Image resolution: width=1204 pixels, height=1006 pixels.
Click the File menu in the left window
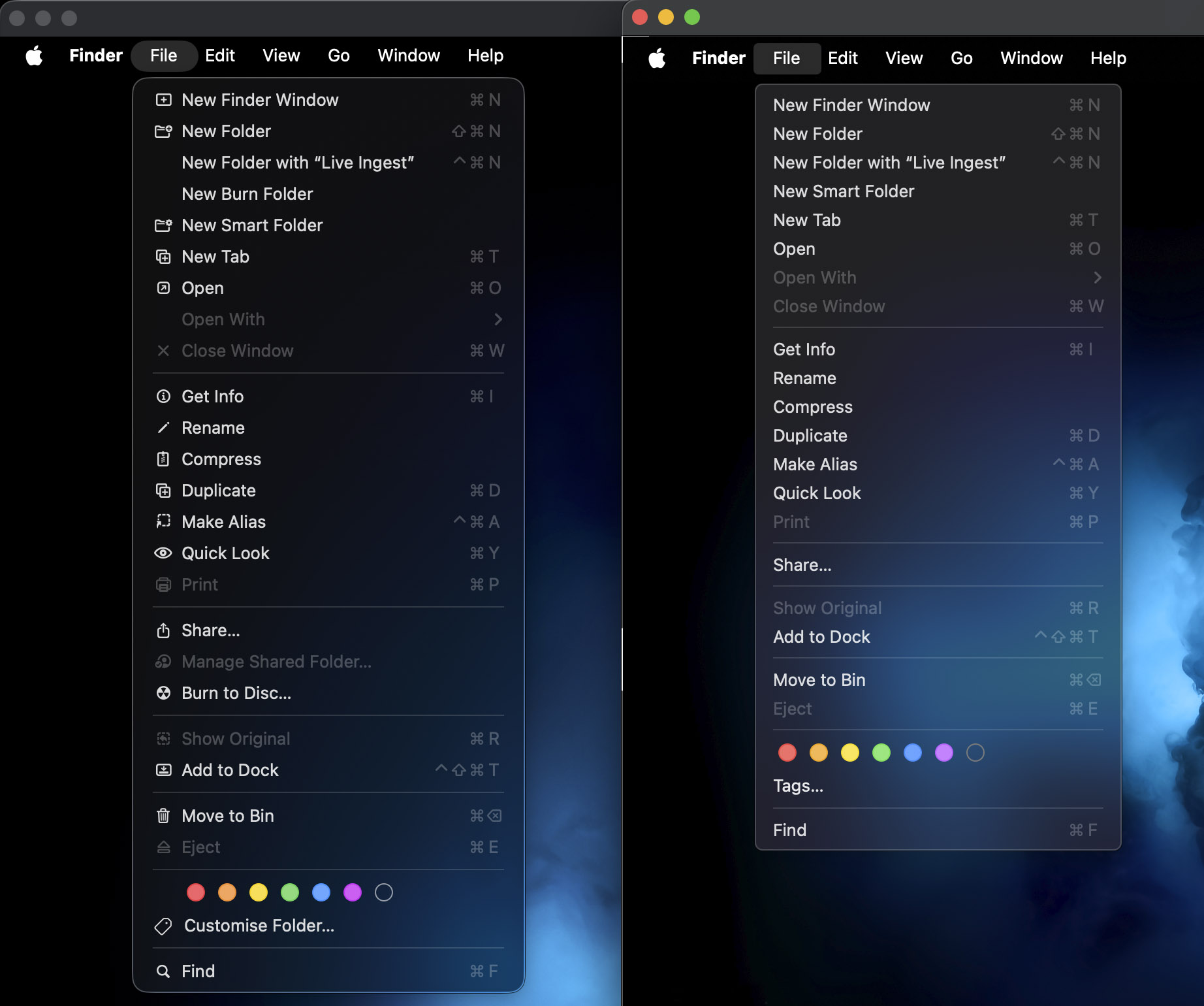(164, 56)
